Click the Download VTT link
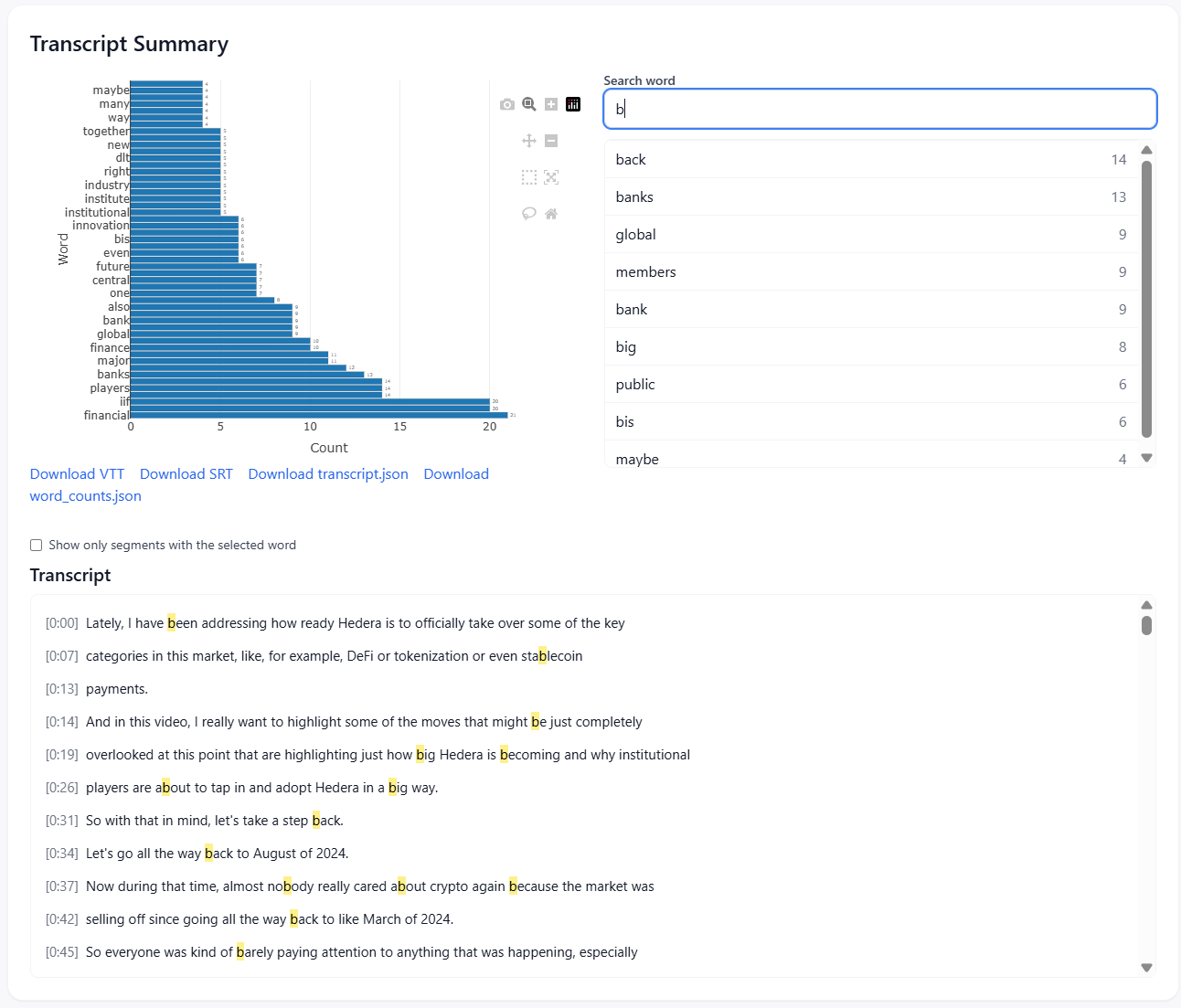This screenshot has height=1008, width=1181. (77, 473)
